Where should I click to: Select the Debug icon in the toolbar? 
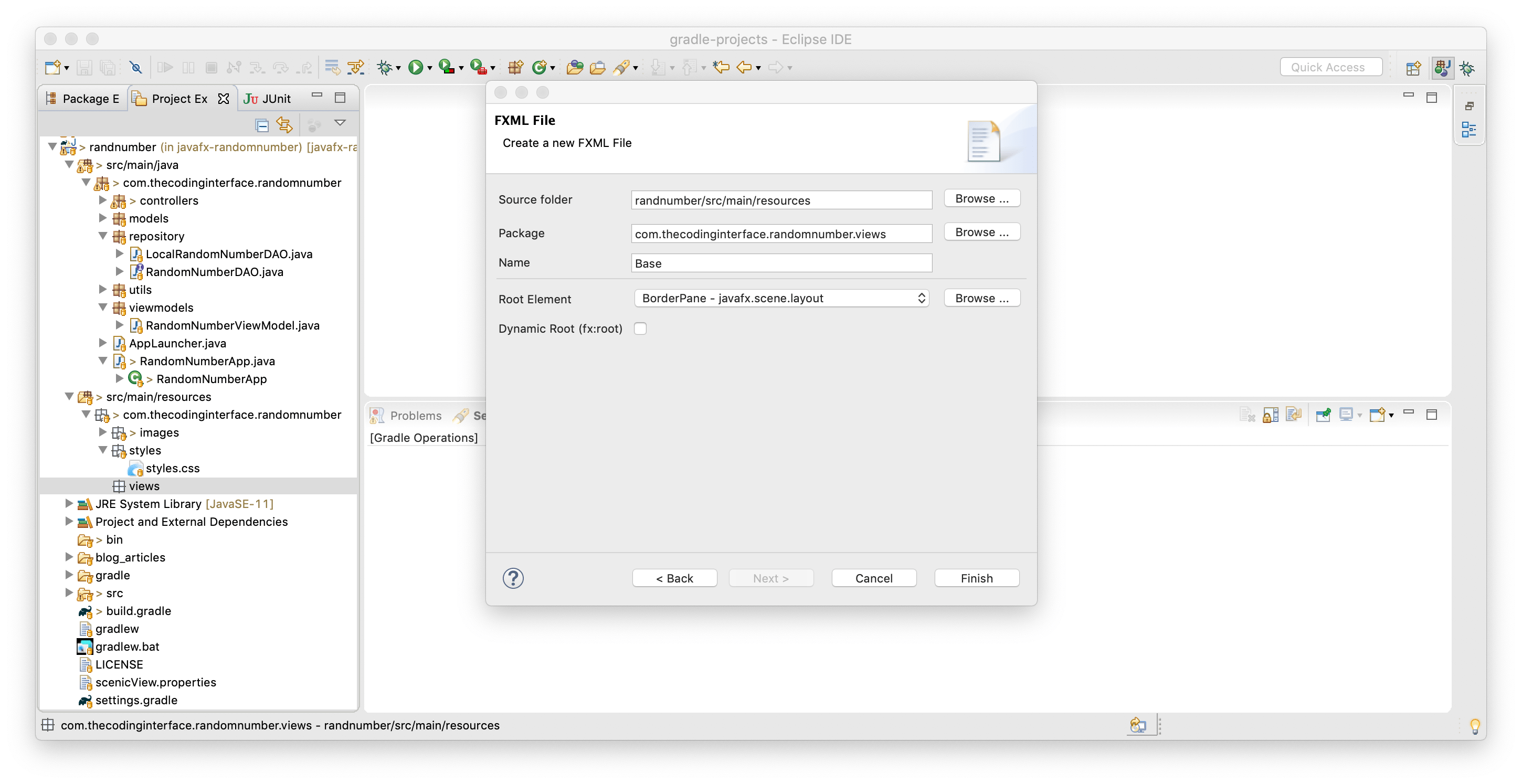tap(384, 67)
